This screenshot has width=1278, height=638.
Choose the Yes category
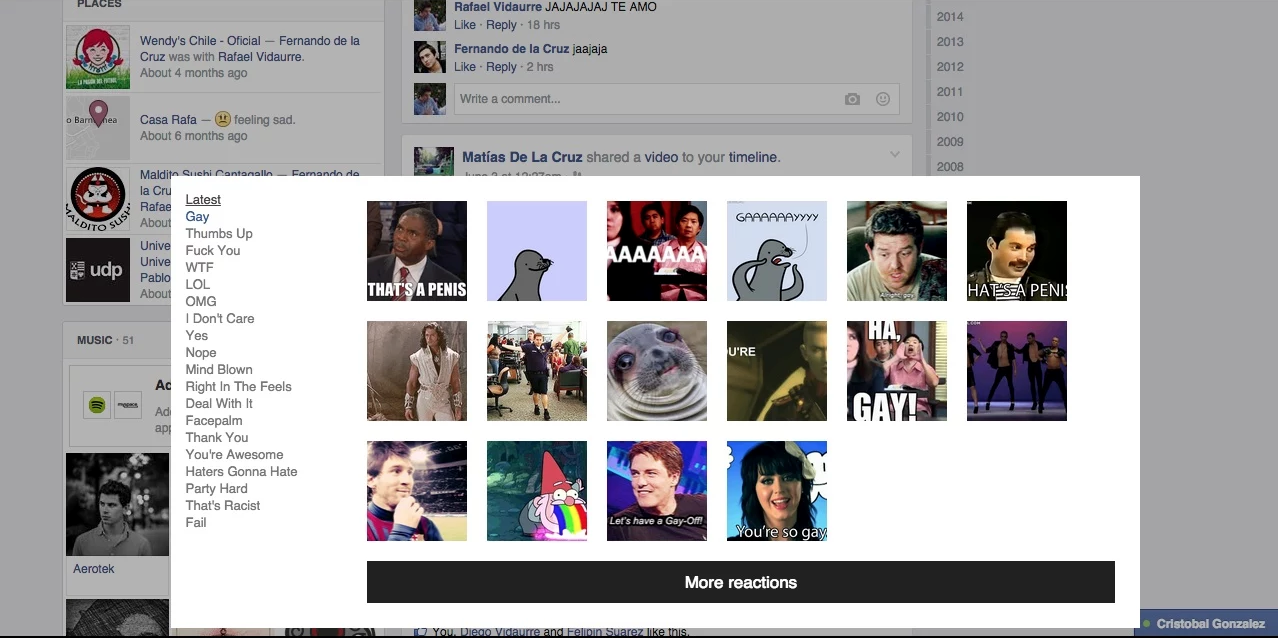click(196, 336)
